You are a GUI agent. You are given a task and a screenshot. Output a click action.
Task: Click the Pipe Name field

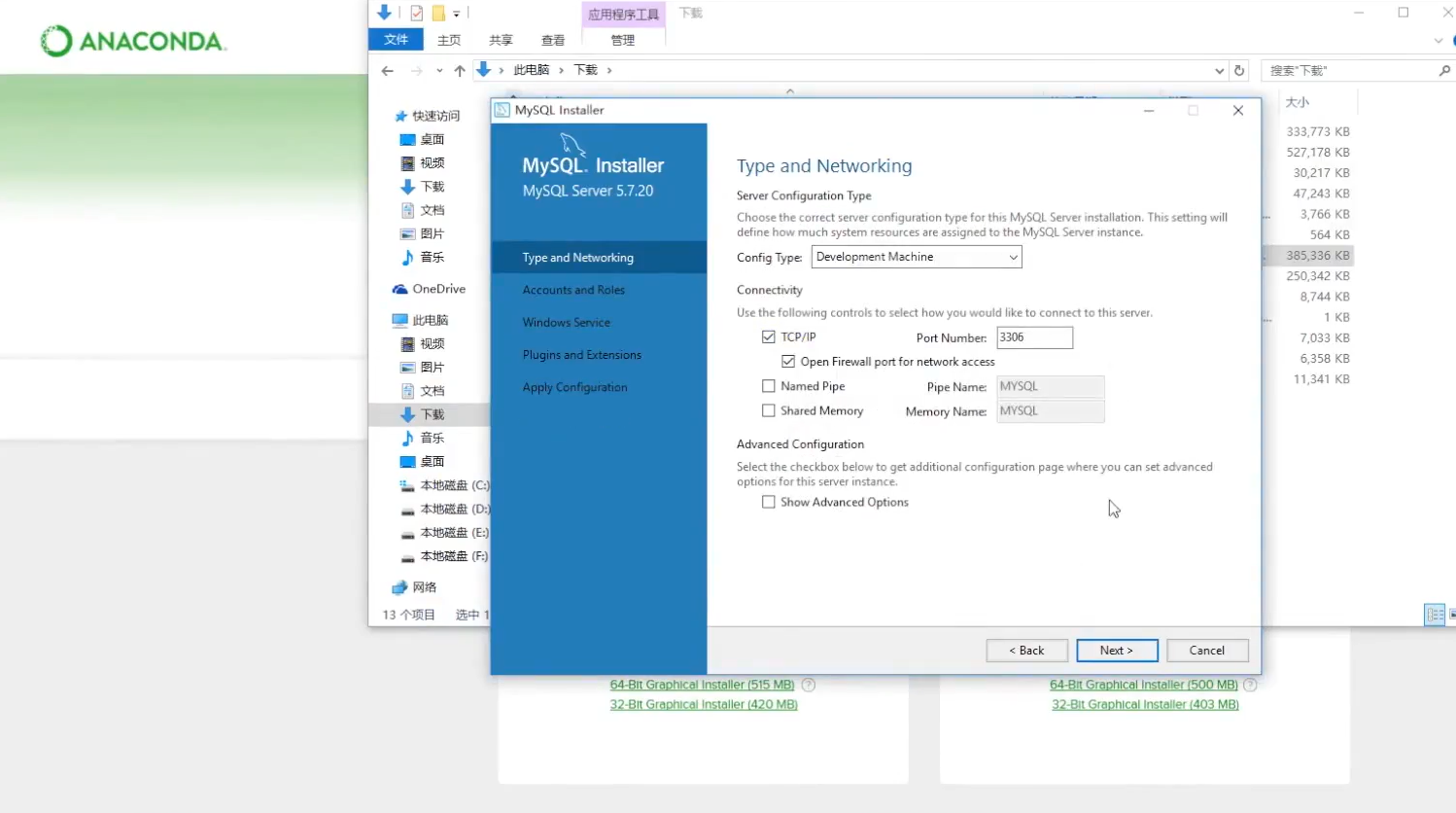(x=1051, y=387)
